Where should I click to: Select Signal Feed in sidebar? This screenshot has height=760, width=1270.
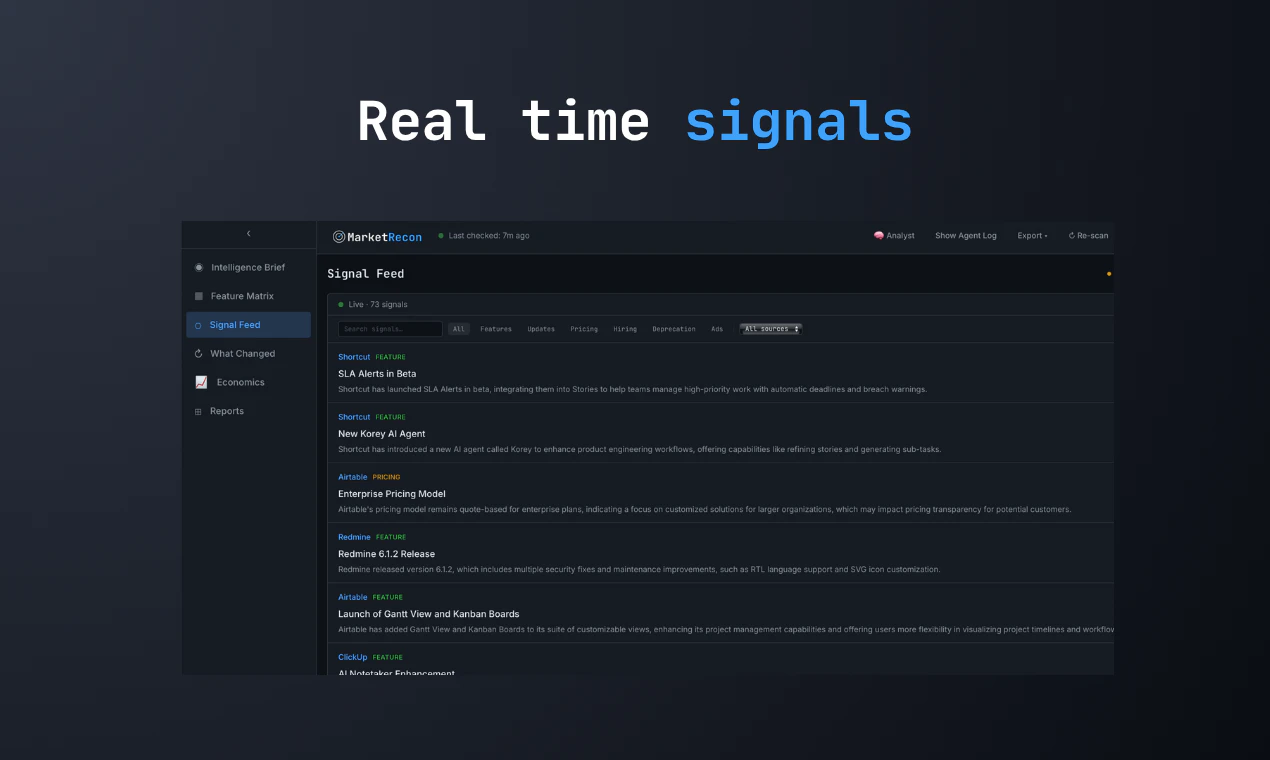tap(248, 325)
